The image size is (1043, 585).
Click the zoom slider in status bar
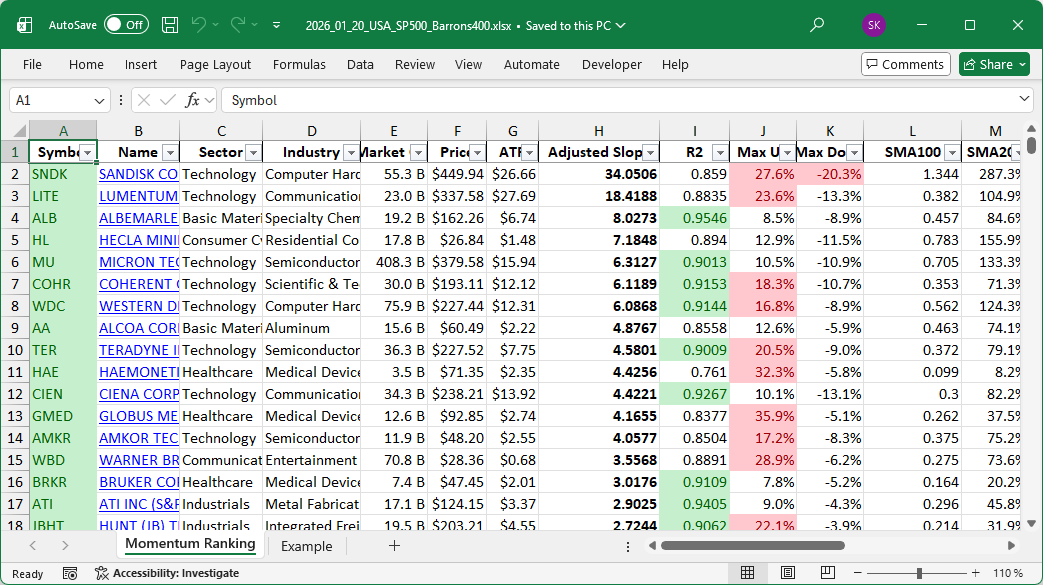[x=920, y=573]
